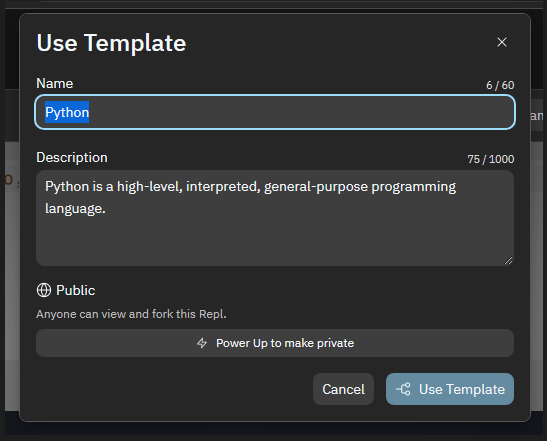Click inside the Name input field
Viewport: 547px width, 441px height.
(x=275, y=112)
